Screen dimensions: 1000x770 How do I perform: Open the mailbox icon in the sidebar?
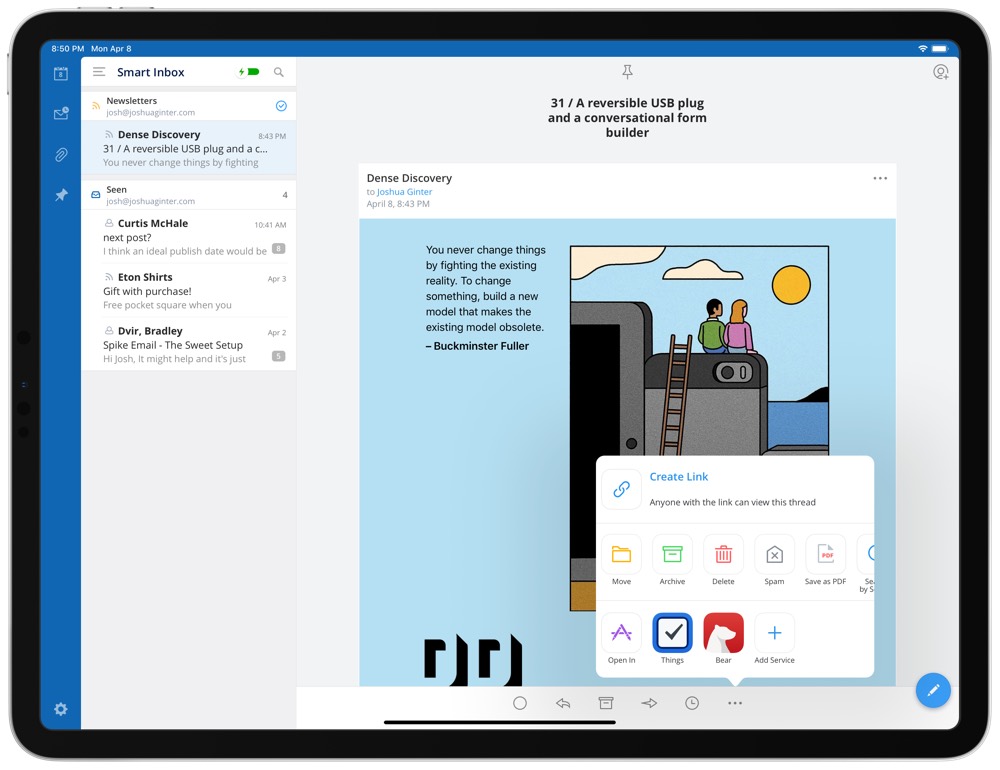pyautogui.click(x=61, y=114)
